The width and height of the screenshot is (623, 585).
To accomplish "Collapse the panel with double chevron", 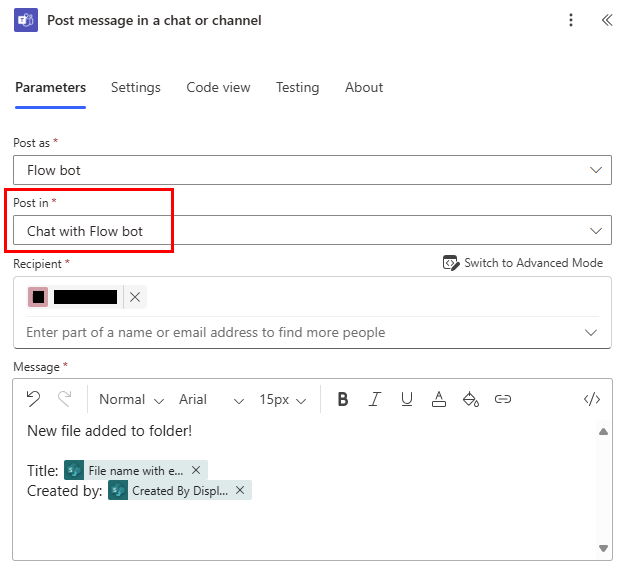I will [x=607, y=20].
